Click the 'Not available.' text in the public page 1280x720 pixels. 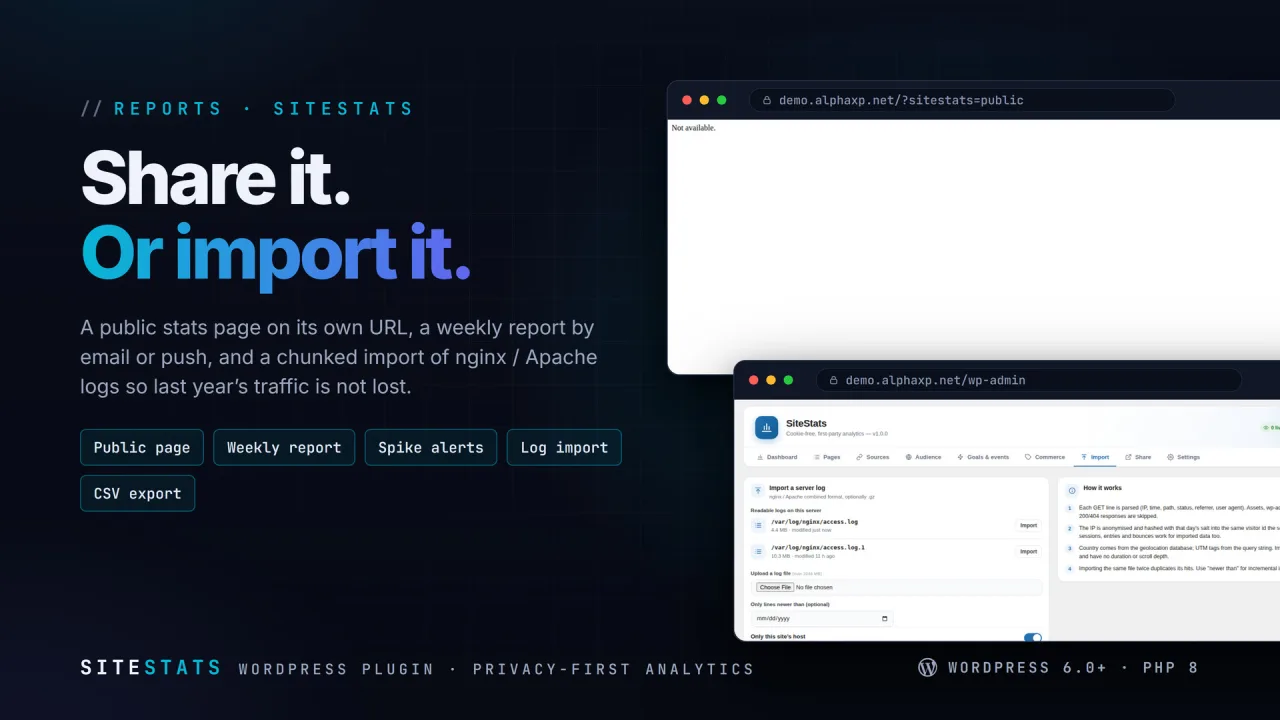point(694,128)
